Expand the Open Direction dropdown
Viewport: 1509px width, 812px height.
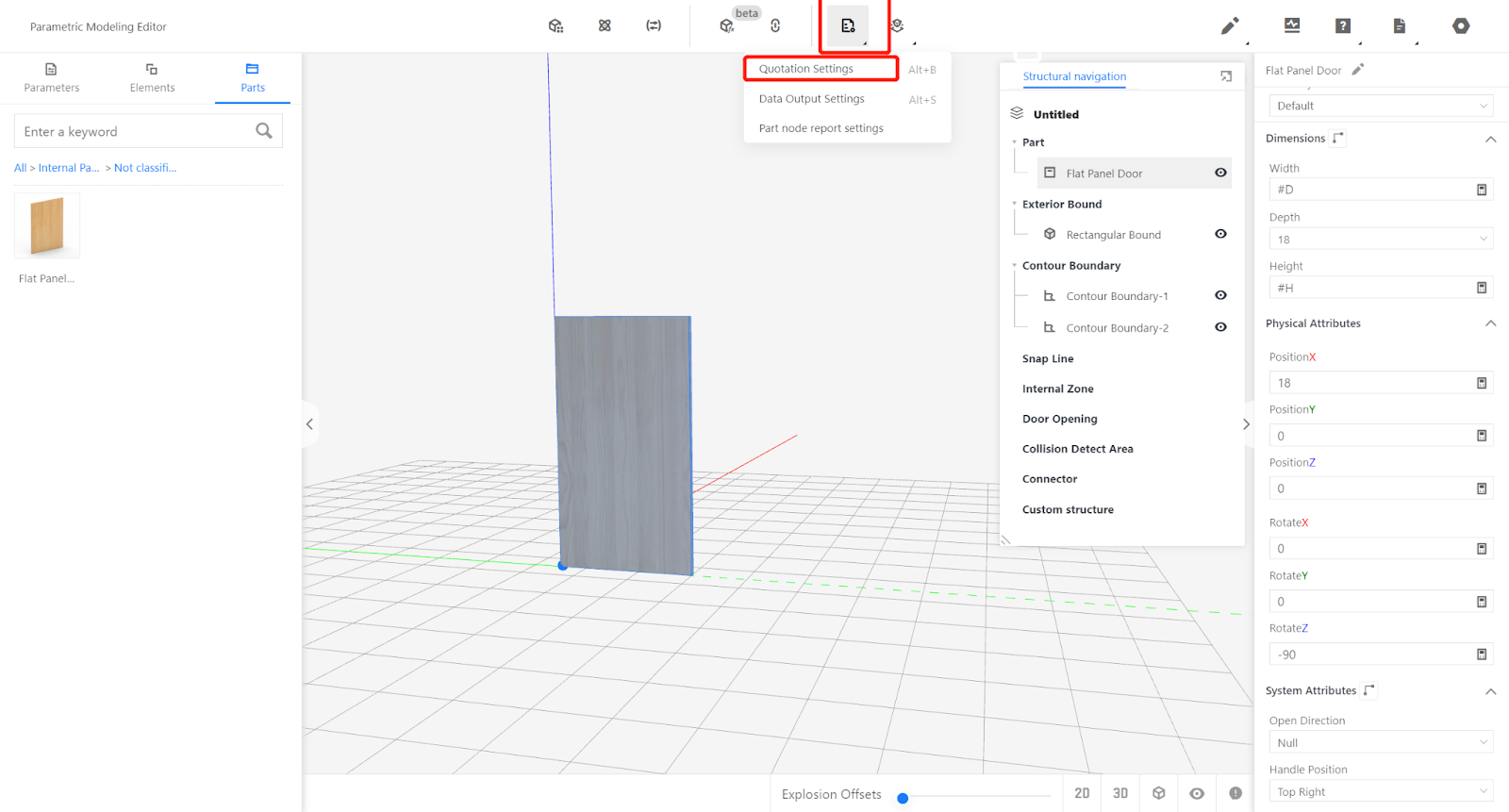click(1380, 743)
